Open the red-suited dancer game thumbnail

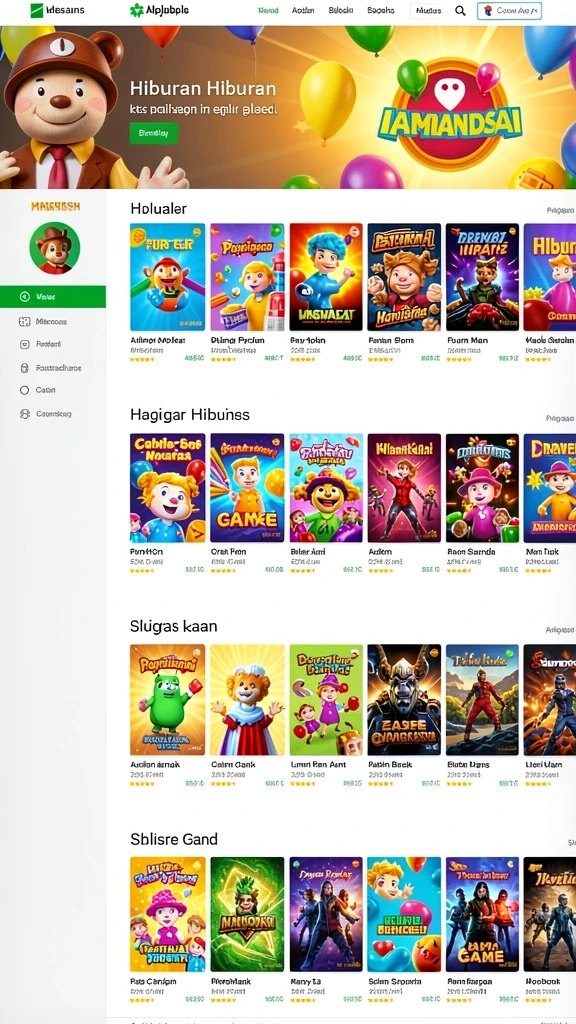404,488
